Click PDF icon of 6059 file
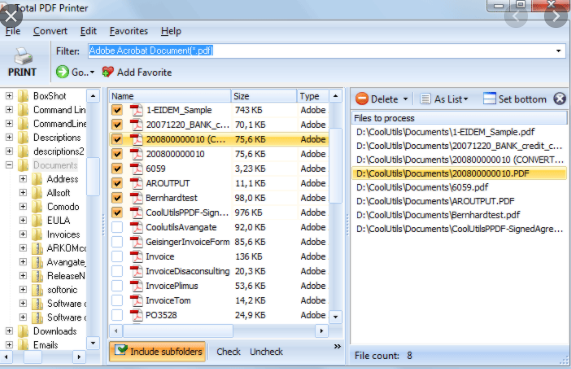The height and width of the screenshot is (369, 571). point(137,169)
